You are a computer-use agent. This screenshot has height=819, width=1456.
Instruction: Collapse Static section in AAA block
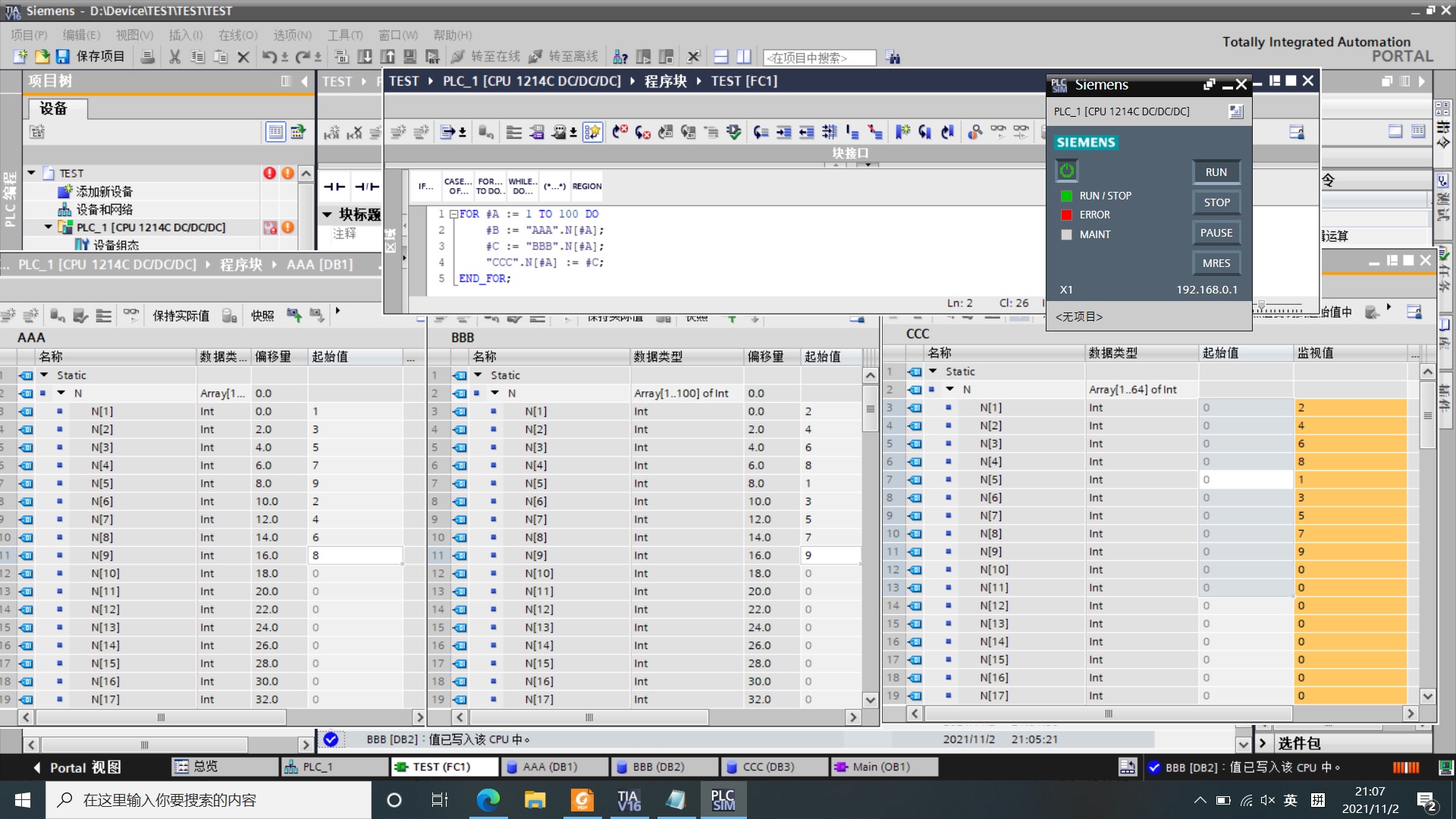point(44,375)
